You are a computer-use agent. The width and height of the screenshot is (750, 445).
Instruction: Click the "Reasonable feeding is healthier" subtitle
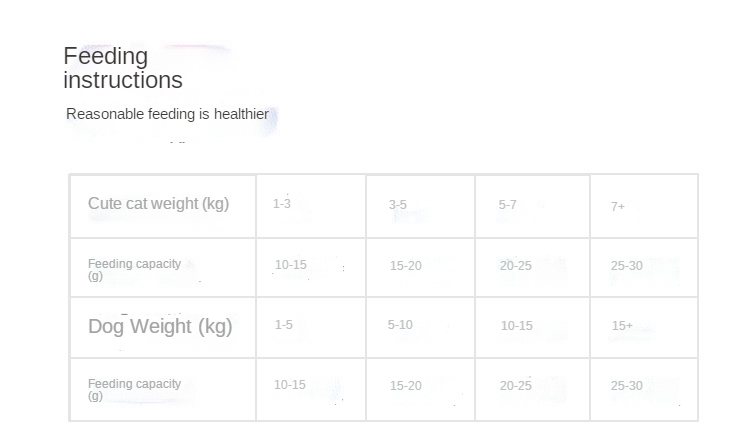coord(167,114)
